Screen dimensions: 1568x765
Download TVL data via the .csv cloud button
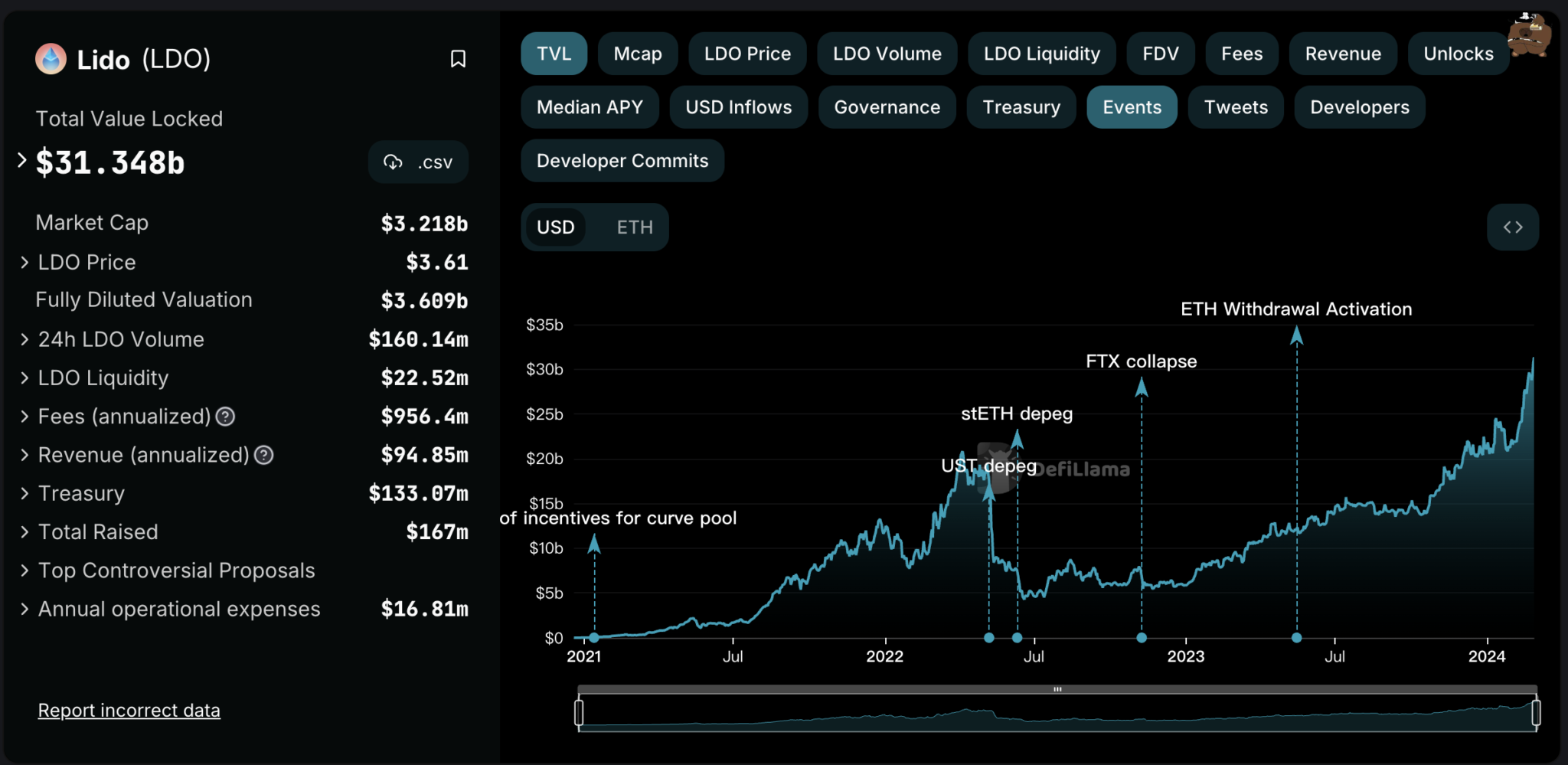[x=418, y=162]
